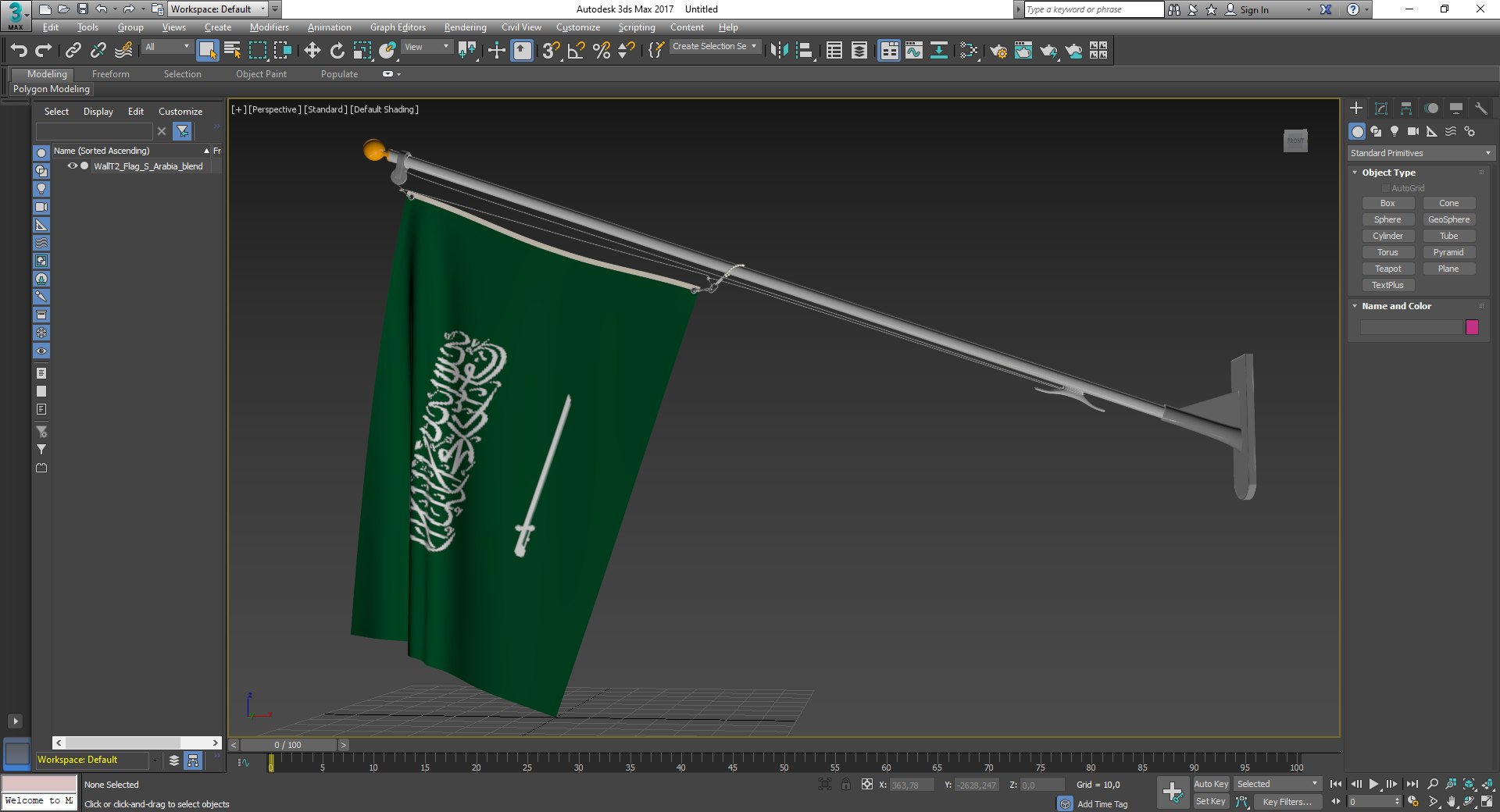
Task: Click the Pan View hand icon
Action: 1451,801
